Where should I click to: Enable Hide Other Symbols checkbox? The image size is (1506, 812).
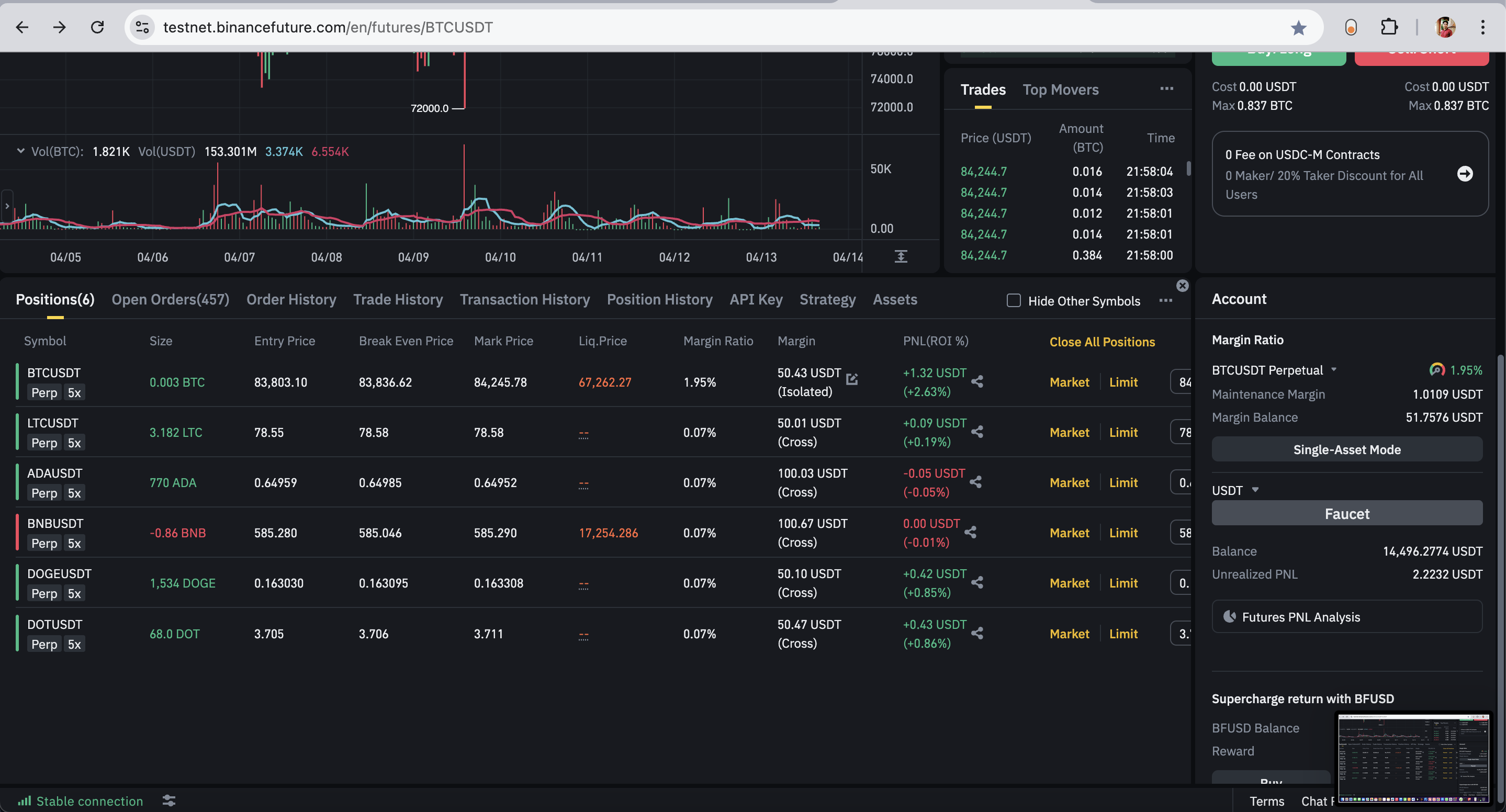coord(1014,300)
